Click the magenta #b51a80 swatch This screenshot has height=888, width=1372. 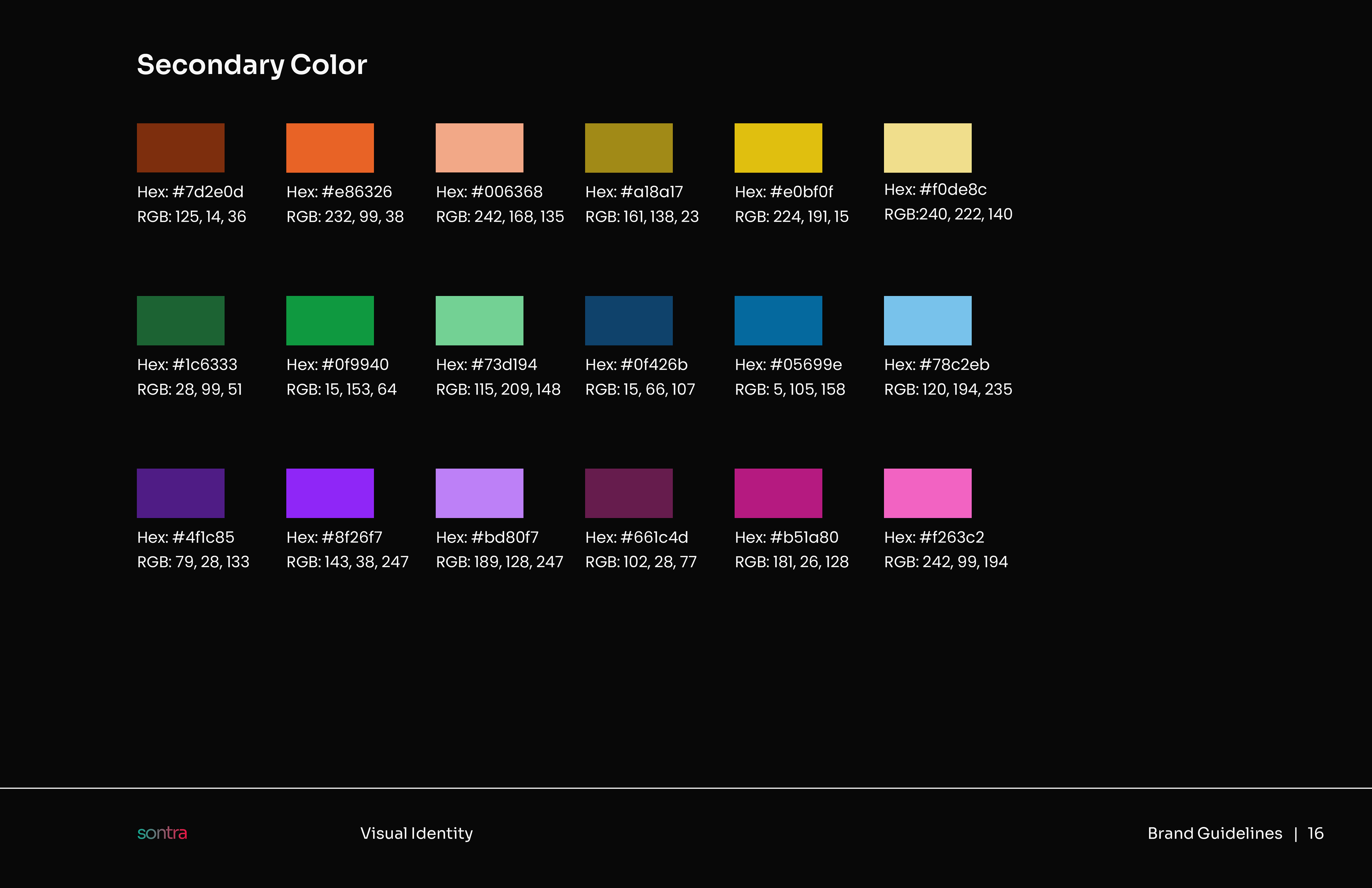[x=778, y=493]
